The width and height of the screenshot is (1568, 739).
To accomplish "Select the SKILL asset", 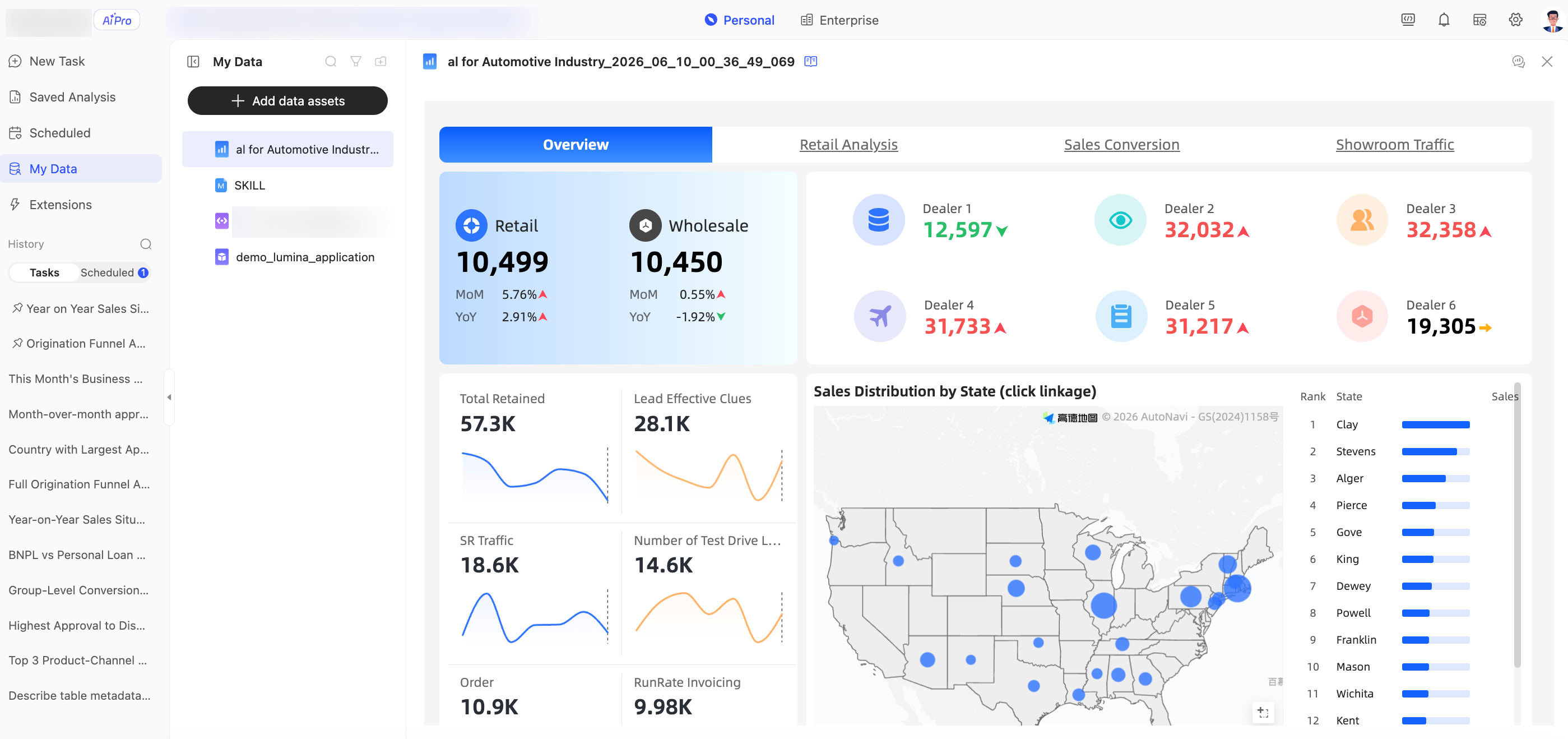I will point(287,185).
